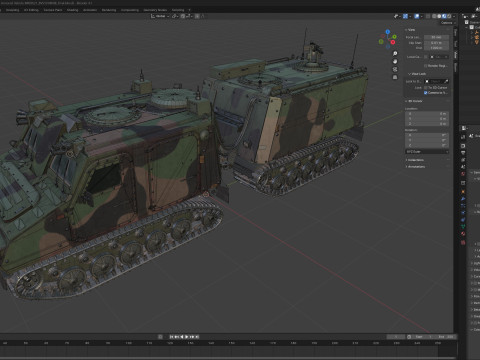Expand the Annotations panel

415,167
